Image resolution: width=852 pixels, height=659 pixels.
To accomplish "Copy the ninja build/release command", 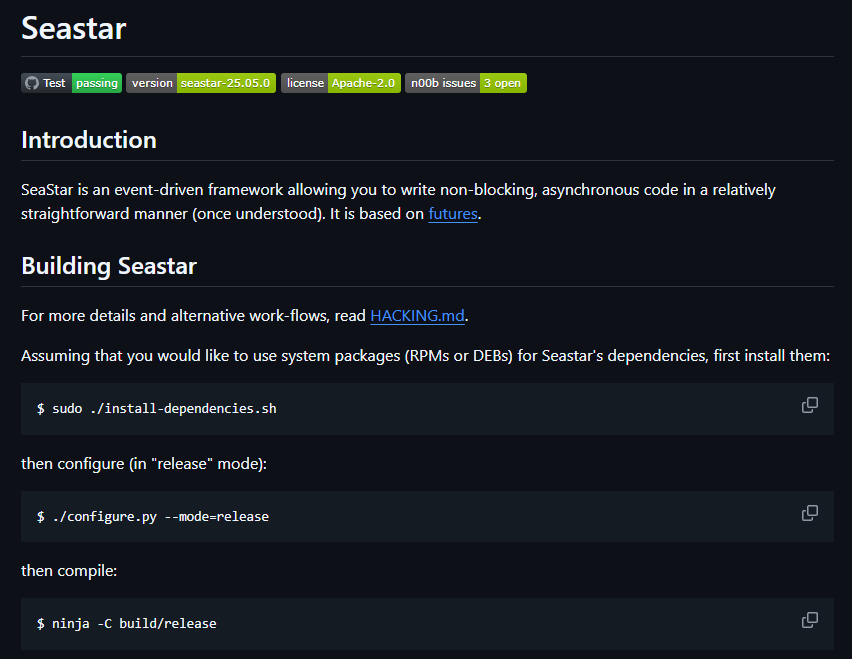I will (x=809, y=620).
